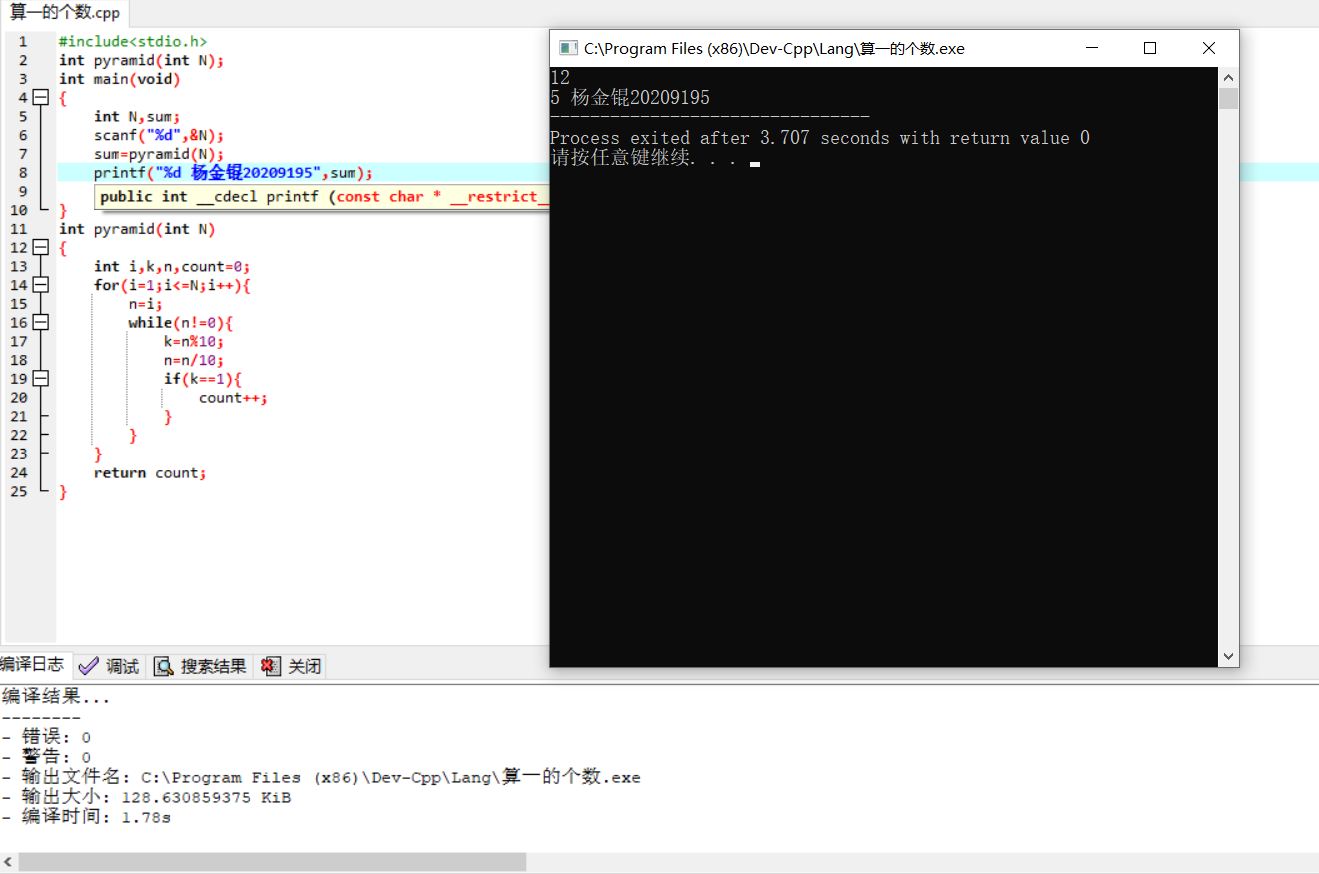Click the 请按任意键继续 prompt in console
The image size is (1319, 874).
click(644, 158)
